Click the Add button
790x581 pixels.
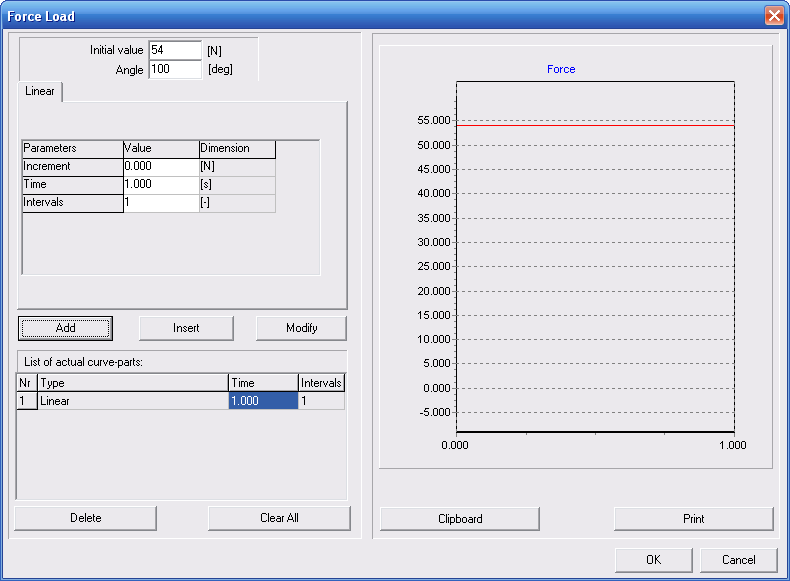[65, 328]
